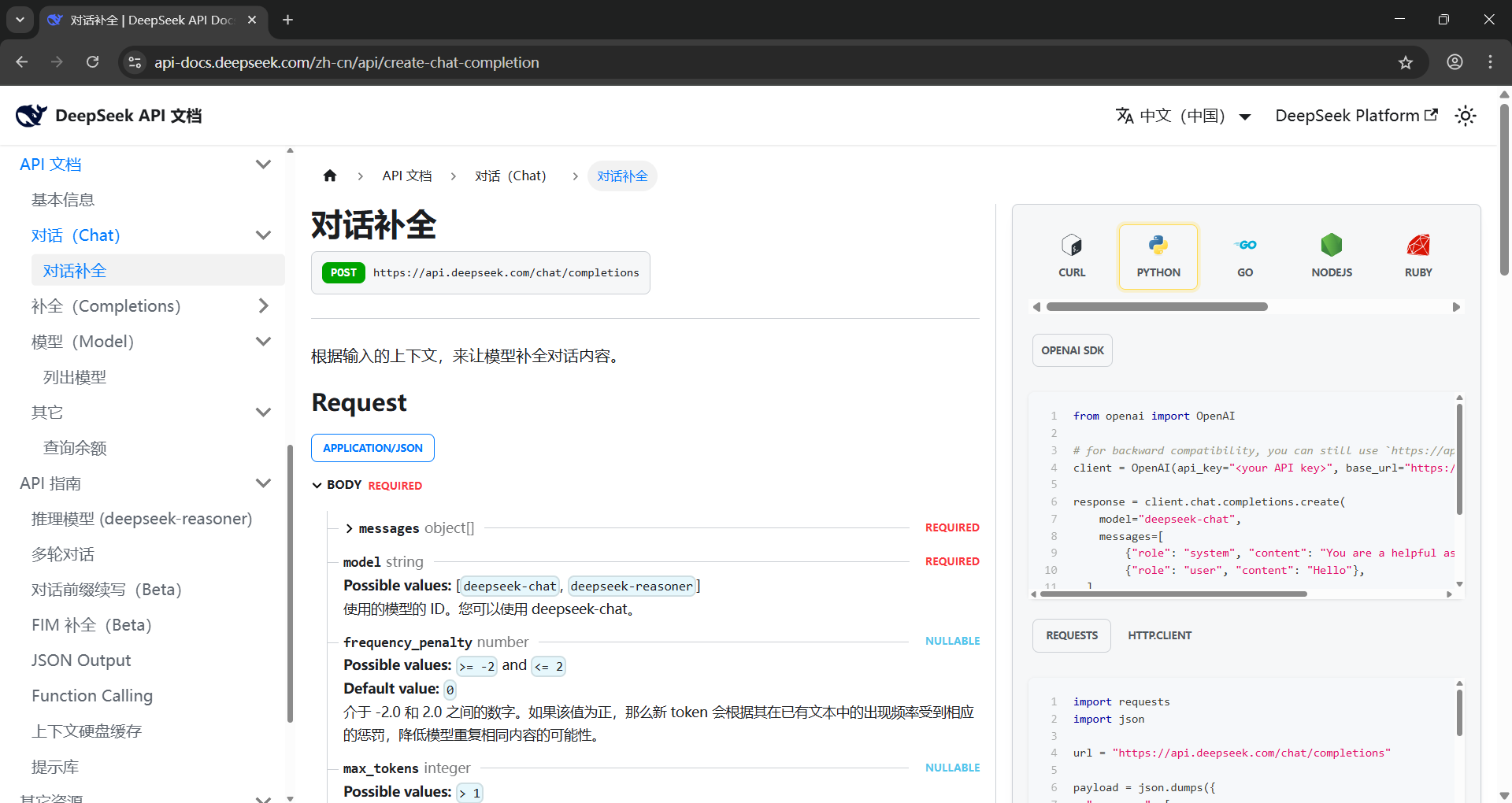Screen dimensions: 1512x803
Task: Collapse the API 指南 sidebar section
Action: pyautogui.click(x=263, y=483)
